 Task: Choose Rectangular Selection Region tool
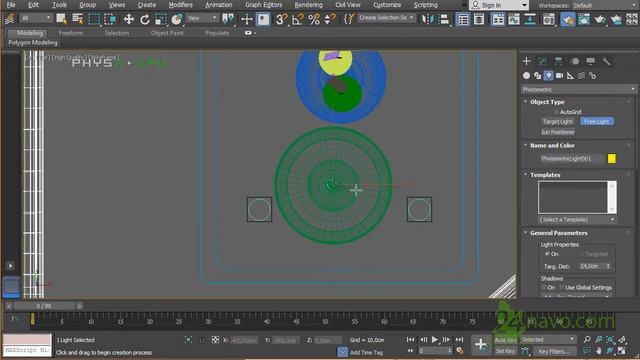(x=94, y=19)
